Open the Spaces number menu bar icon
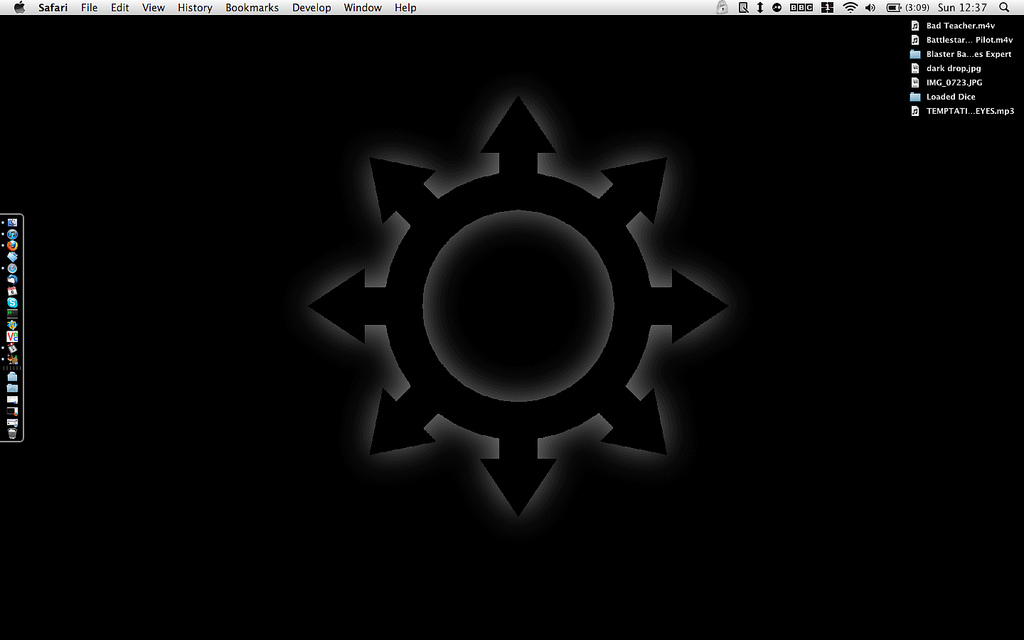 pos(827,8)
